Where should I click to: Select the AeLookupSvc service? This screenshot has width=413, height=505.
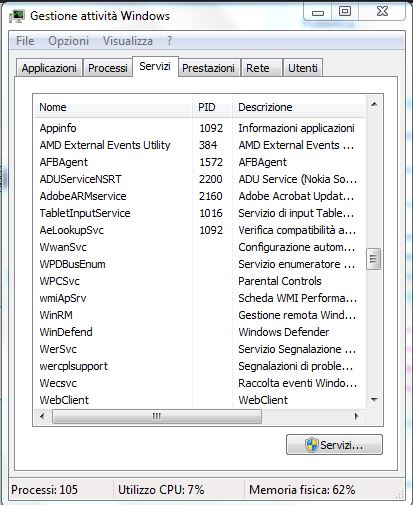coord(72,230)
